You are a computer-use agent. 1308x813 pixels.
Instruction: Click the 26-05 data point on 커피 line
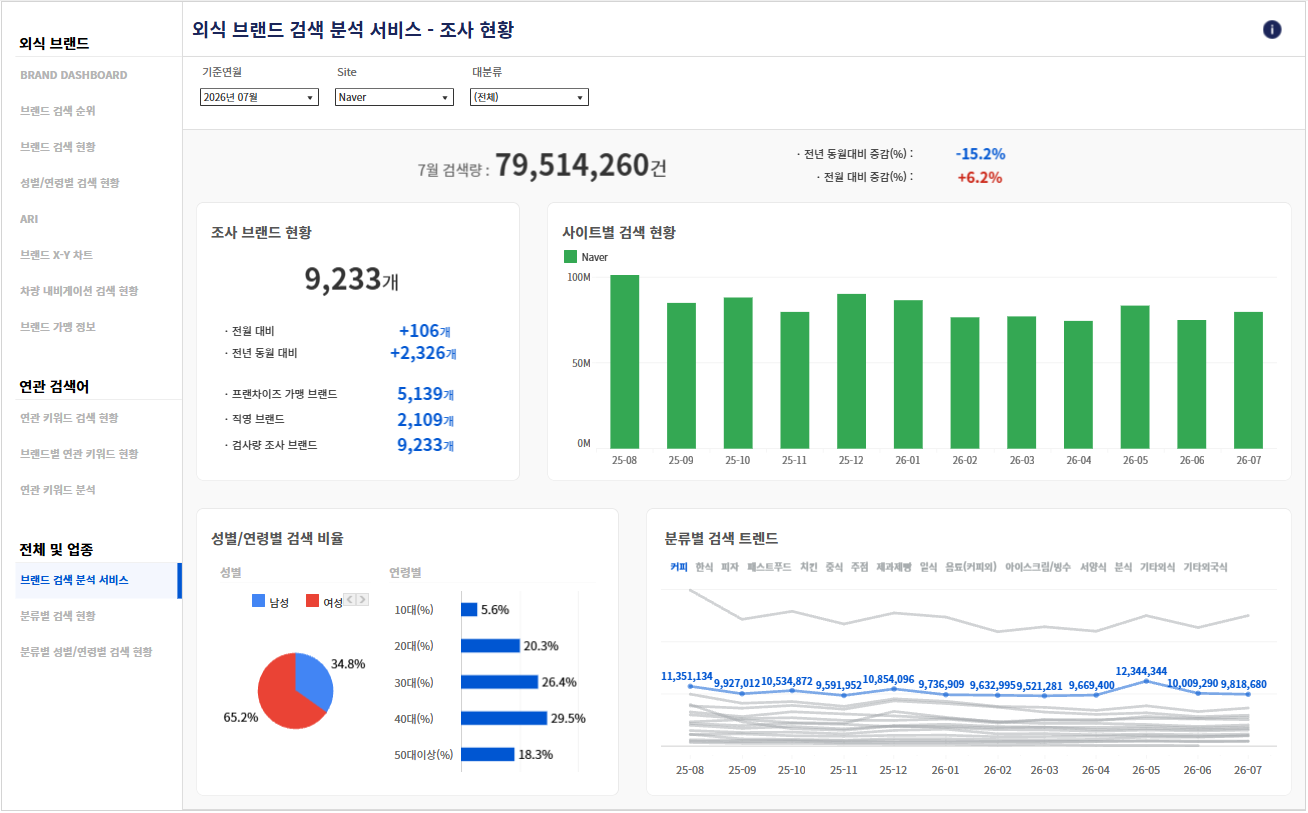click(1146, 681)
